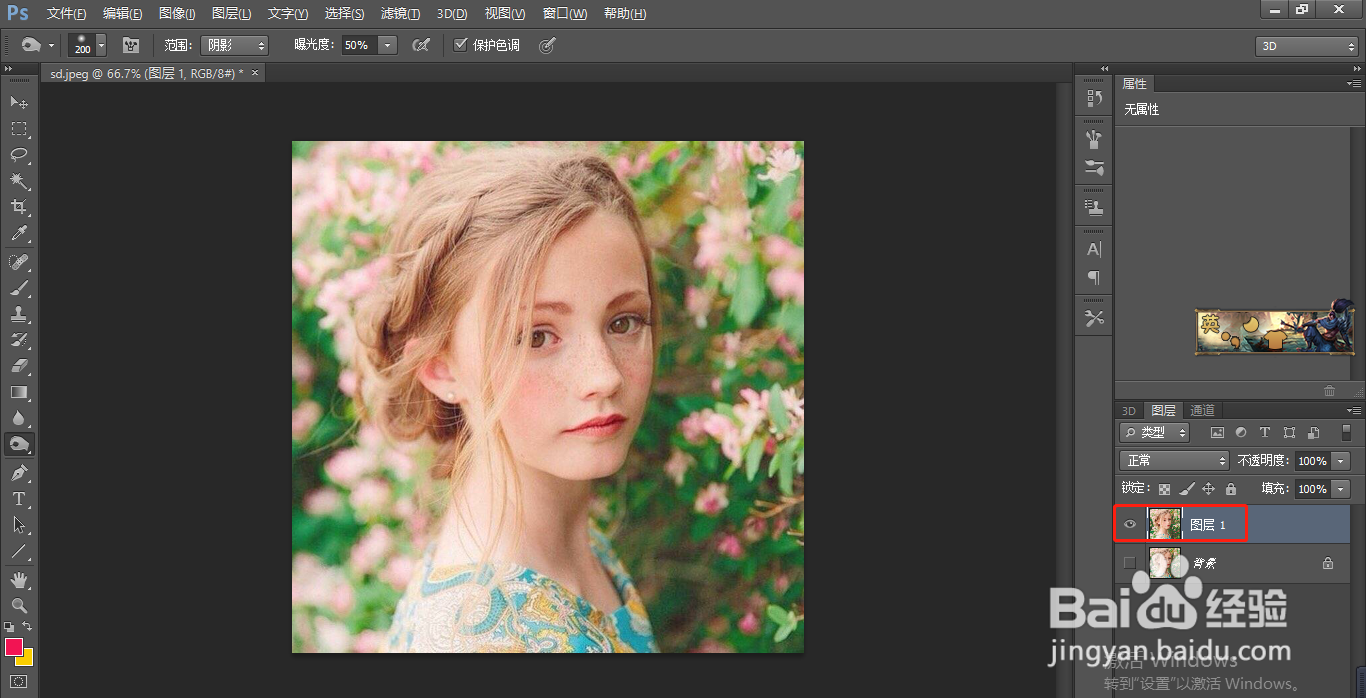The image size is (1366, 698).
Task: Open the 曝光度 slider dropdown arrow
Action: (x=387, y=45)
